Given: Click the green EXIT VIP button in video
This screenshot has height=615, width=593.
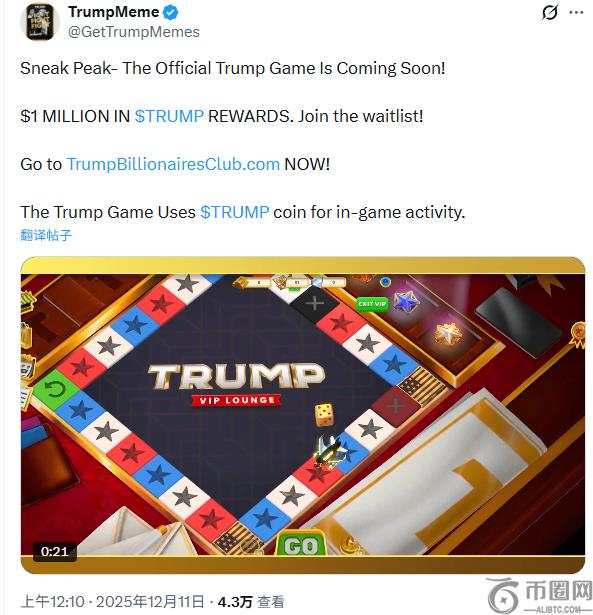Looking at the screenshot, I should (x=372, y=304).
